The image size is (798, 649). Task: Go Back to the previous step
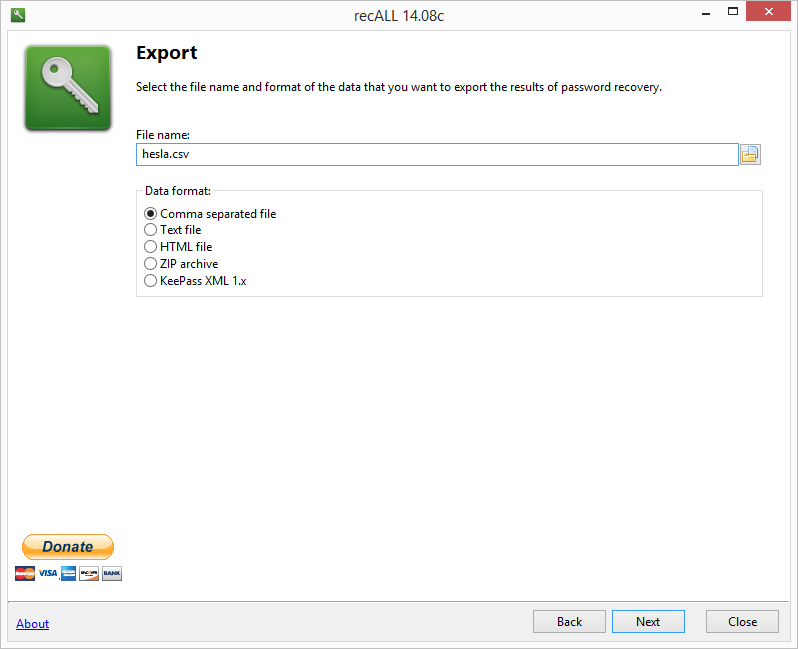coord(569,622)
